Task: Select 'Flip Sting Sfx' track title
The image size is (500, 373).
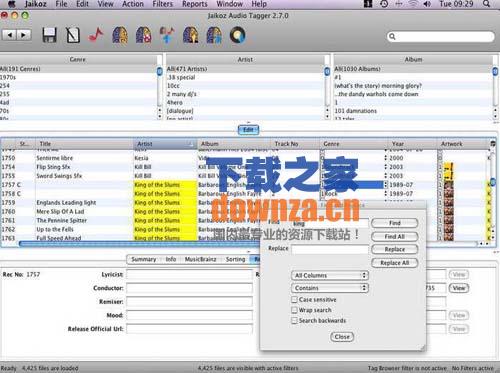Action: click(x=53, y=167)
